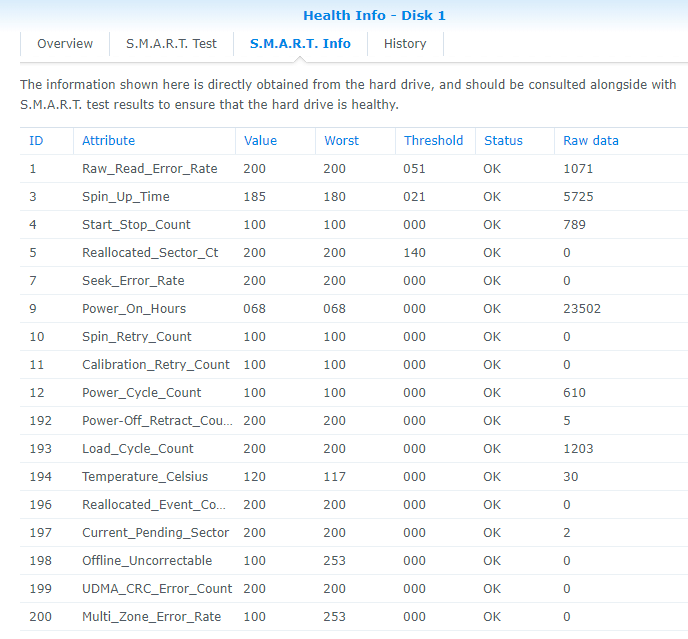
Task: Select the Power_On_Hours row
Action: coord(354,309)
